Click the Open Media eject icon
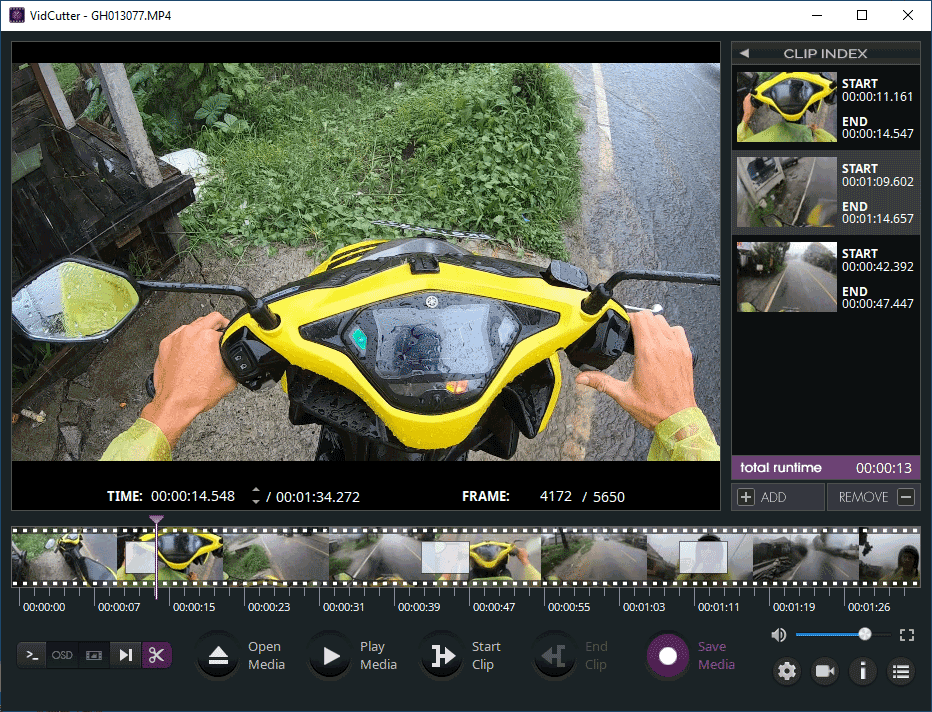The height and width of the screenshot is (712, 932). pos(218,656)
